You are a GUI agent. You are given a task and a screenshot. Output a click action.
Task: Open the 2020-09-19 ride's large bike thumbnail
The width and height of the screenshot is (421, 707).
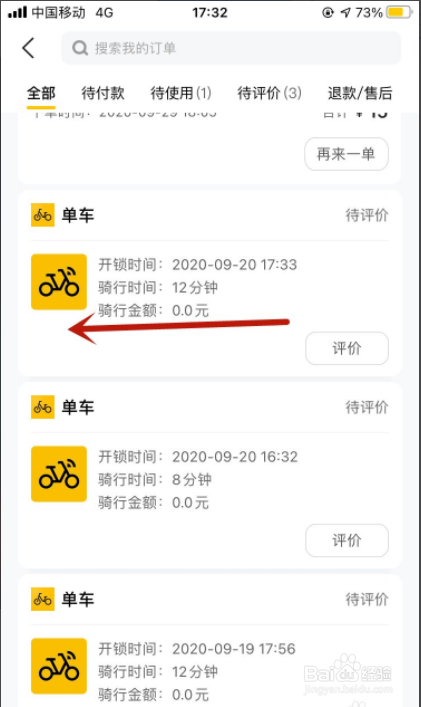(59, 666)
